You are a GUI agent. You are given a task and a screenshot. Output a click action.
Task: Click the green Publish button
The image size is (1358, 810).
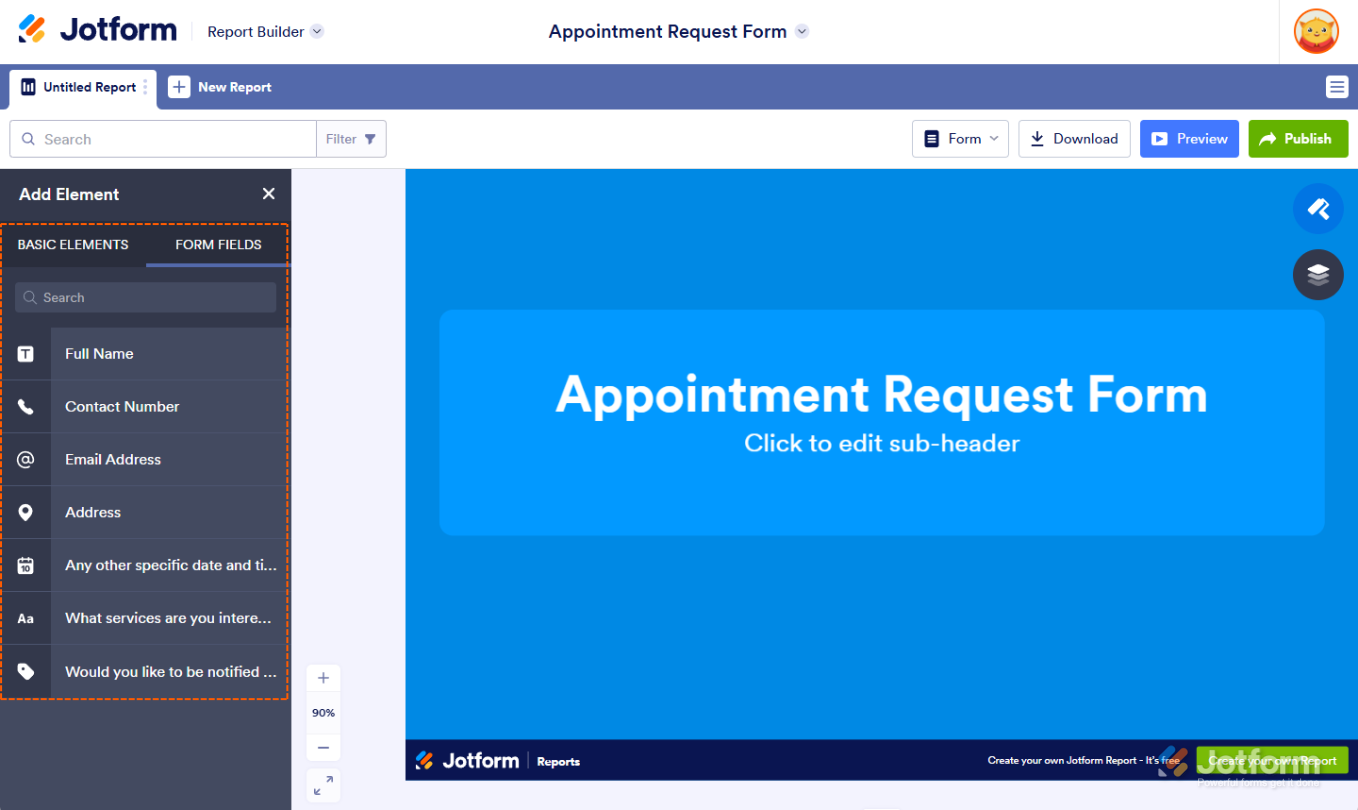pos(1298,139)
